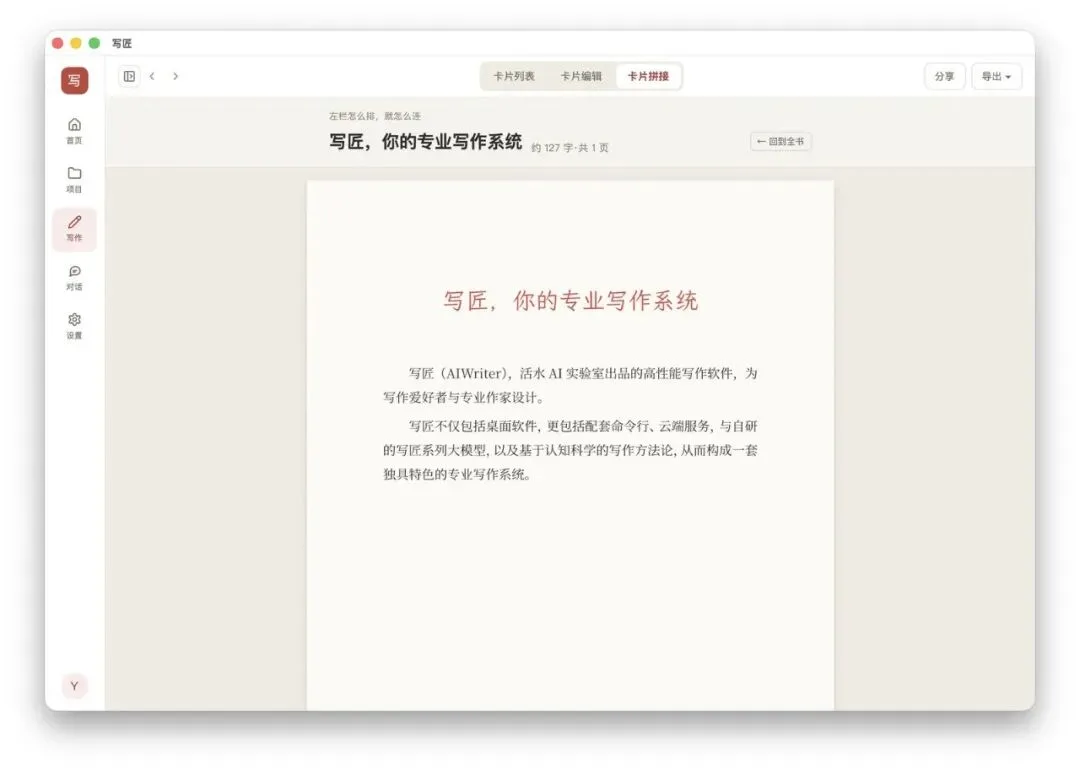Click the red 写匠 app logo
Viewport: 1080px width, 770px height.
(x=74, y=81)
